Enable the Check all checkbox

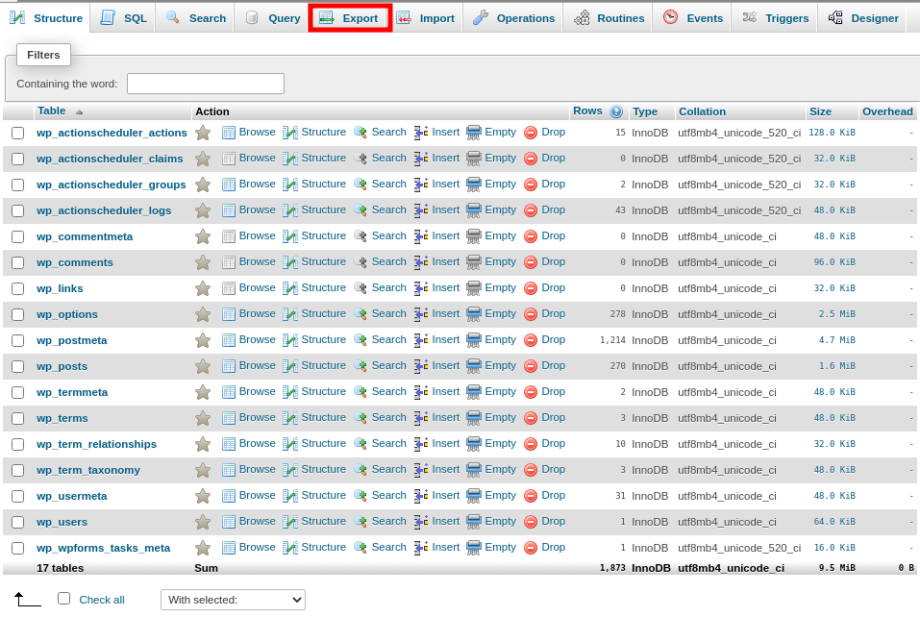pyautogui.click(x=64, y=596)
